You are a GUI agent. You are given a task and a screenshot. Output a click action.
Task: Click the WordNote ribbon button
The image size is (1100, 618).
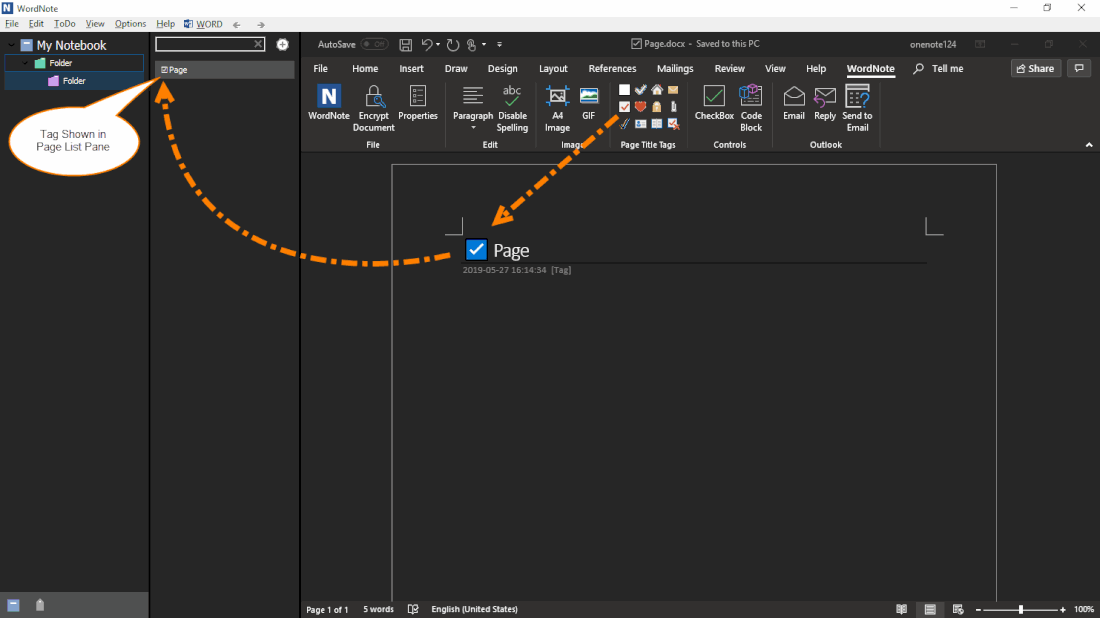coord(328,103)
